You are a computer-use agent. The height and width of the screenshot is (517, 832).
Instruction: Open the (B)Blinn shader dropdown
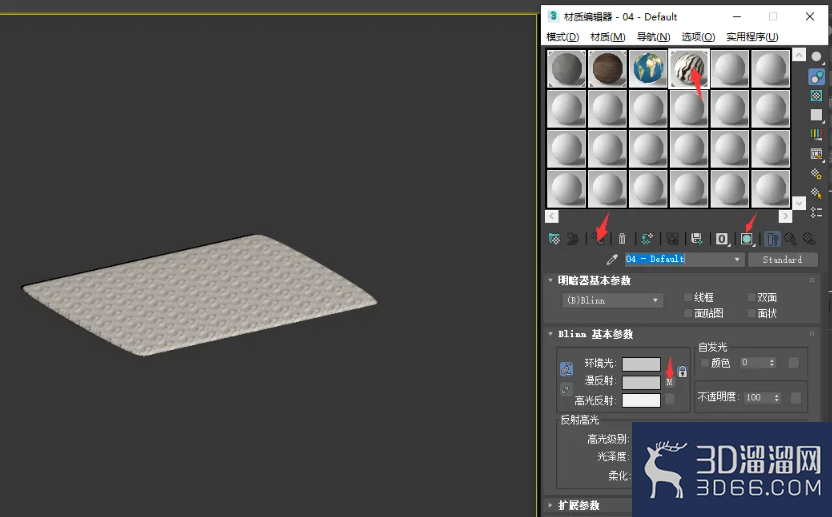(612, 300)
